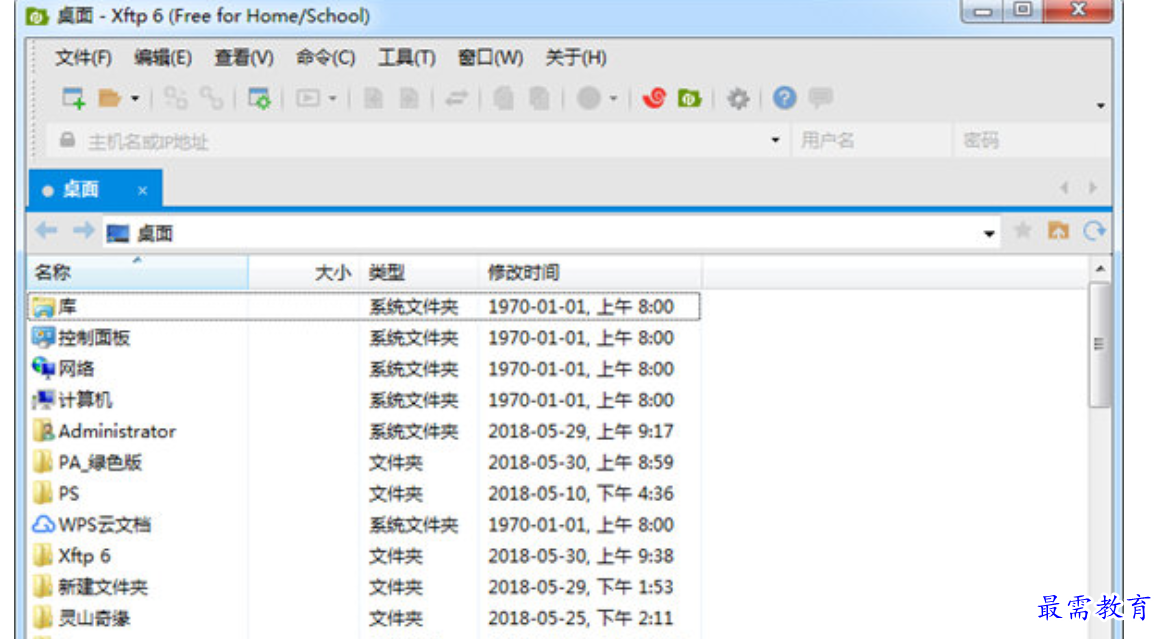Expand the terminal icon's dropdown arrow

click(333, 98)
